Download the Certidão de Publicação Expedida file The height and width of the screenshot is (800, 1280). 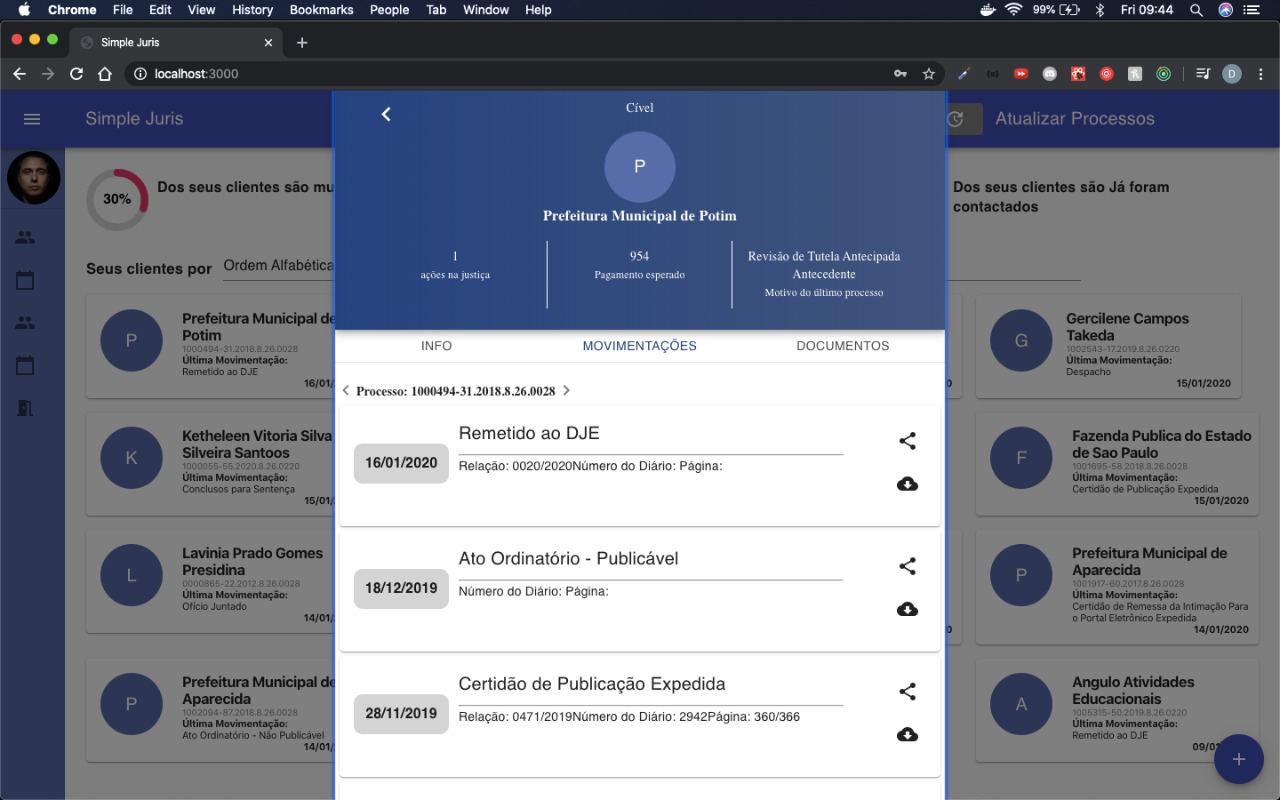pyautogui.click(x=907, y=735)
